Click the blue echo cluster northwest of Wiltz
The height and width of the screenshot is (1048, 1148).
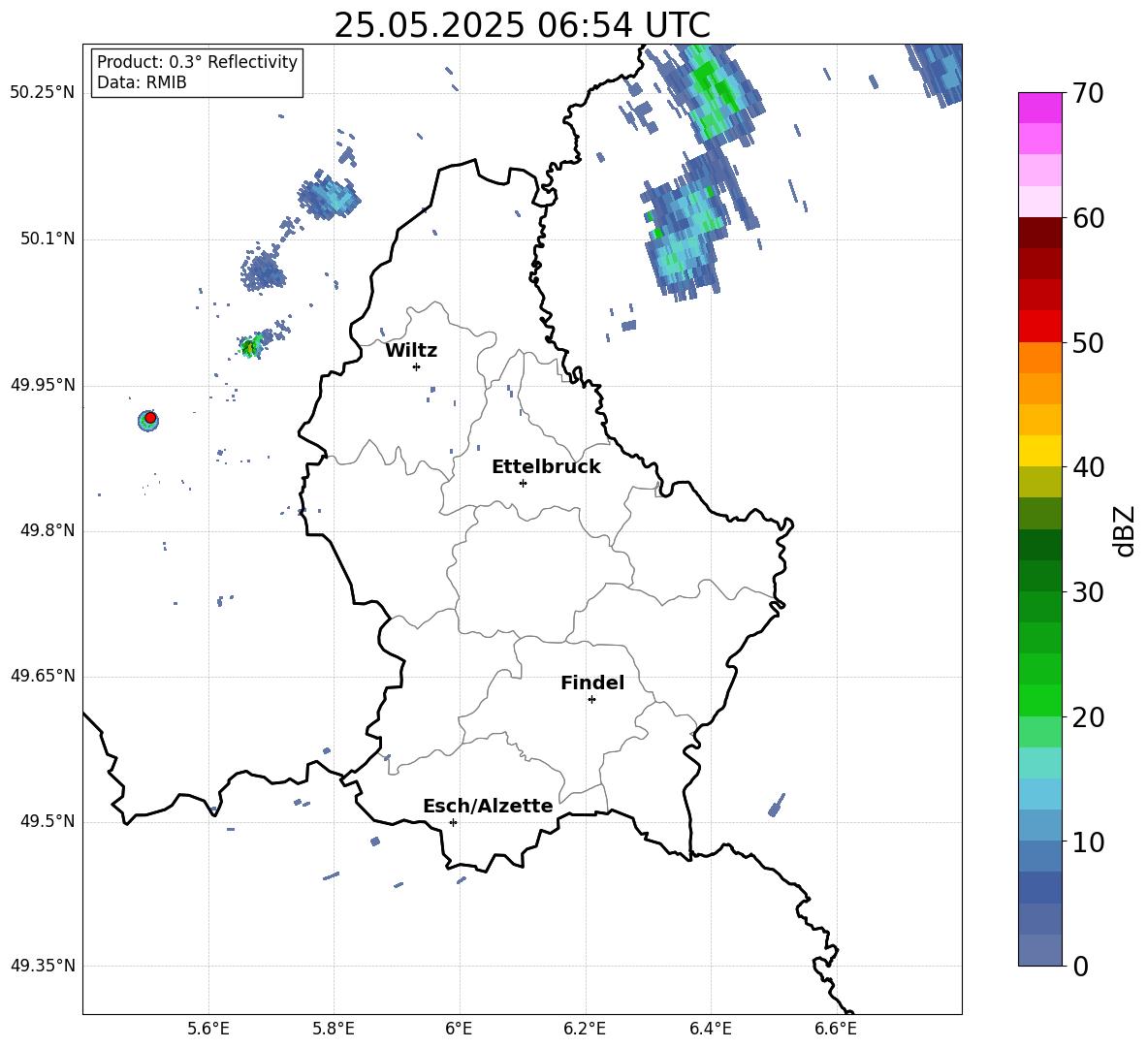click(x=329, y=196)
